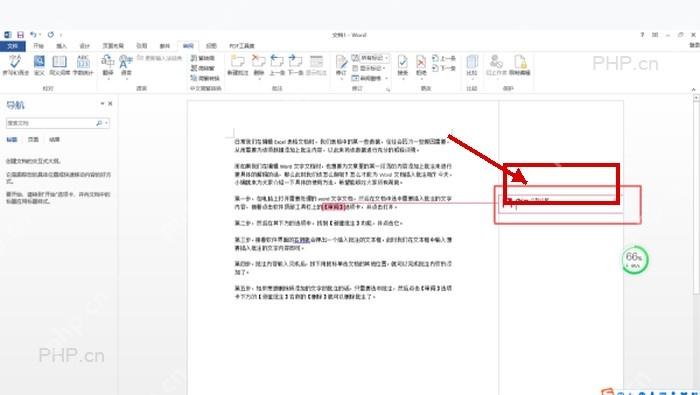The image size is (700, 395).
Task: Click the Redo icon in quick access toolbar
Action: click(x=50, y=35)
